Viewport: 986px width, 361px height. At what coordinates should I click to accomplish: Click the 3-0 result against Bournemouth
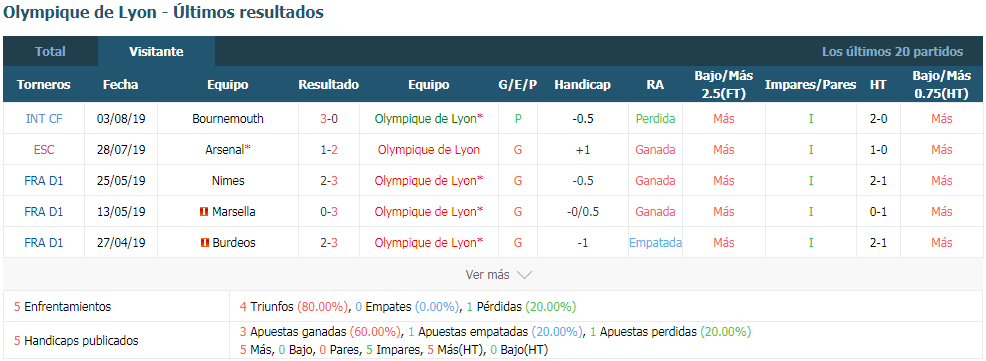pyautogui.click(x=329, y=118)
